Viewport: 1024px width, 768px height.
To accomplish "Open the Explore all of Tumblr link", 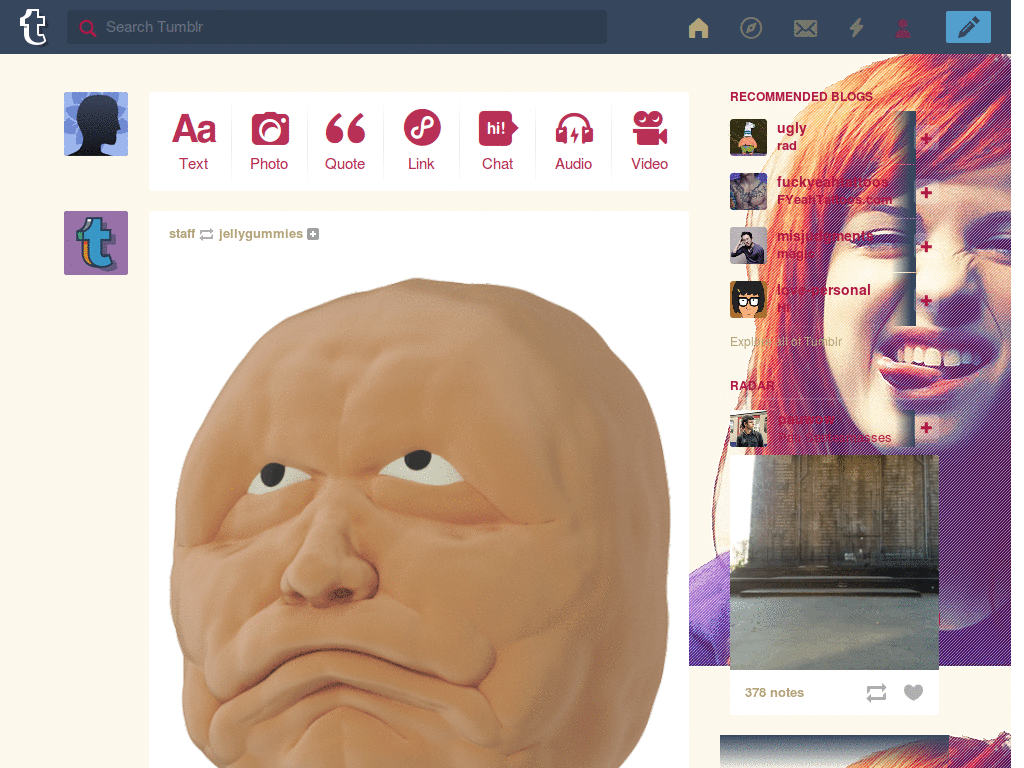I will pyautogui.click(x=786, y=342).
